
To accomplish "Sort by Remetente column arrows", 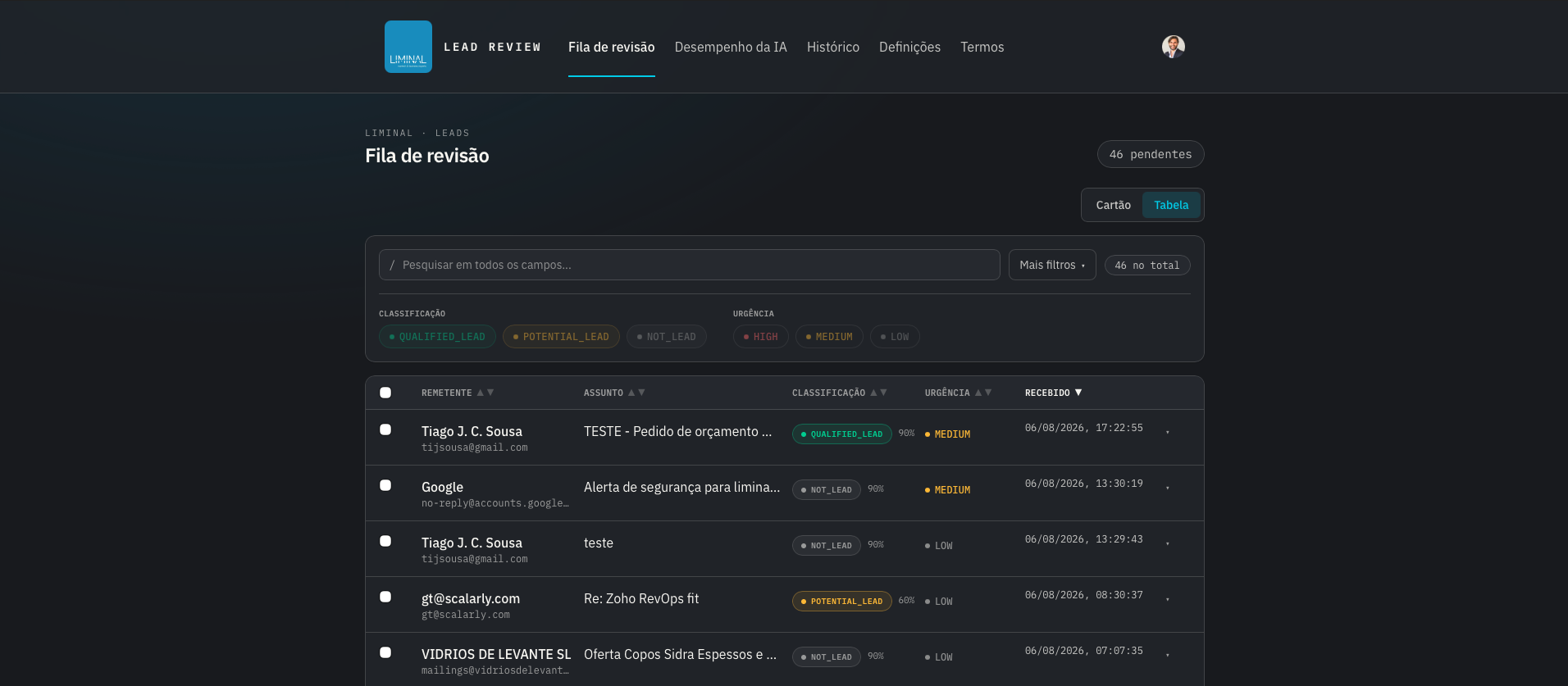I will pyautogui.click(x=485, y=393).
